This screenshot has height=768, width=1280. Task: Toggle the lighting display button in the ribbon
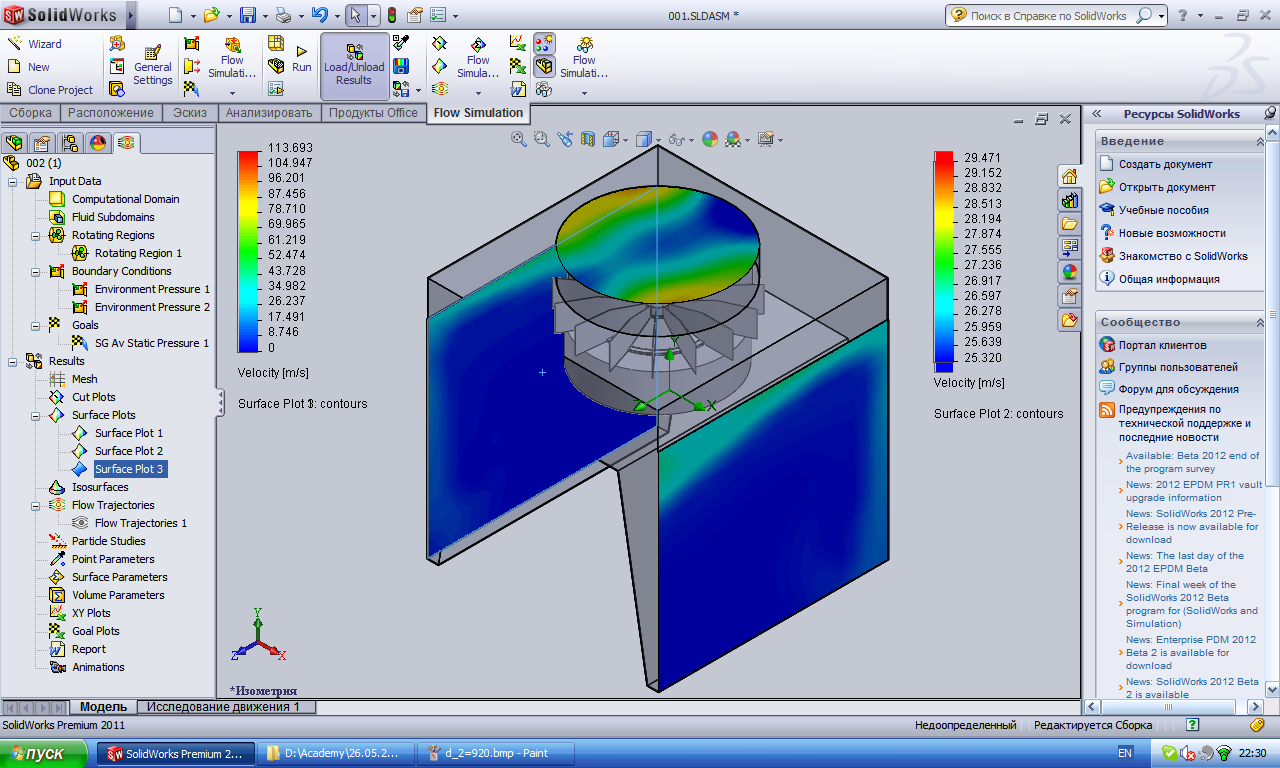(544, 43)
